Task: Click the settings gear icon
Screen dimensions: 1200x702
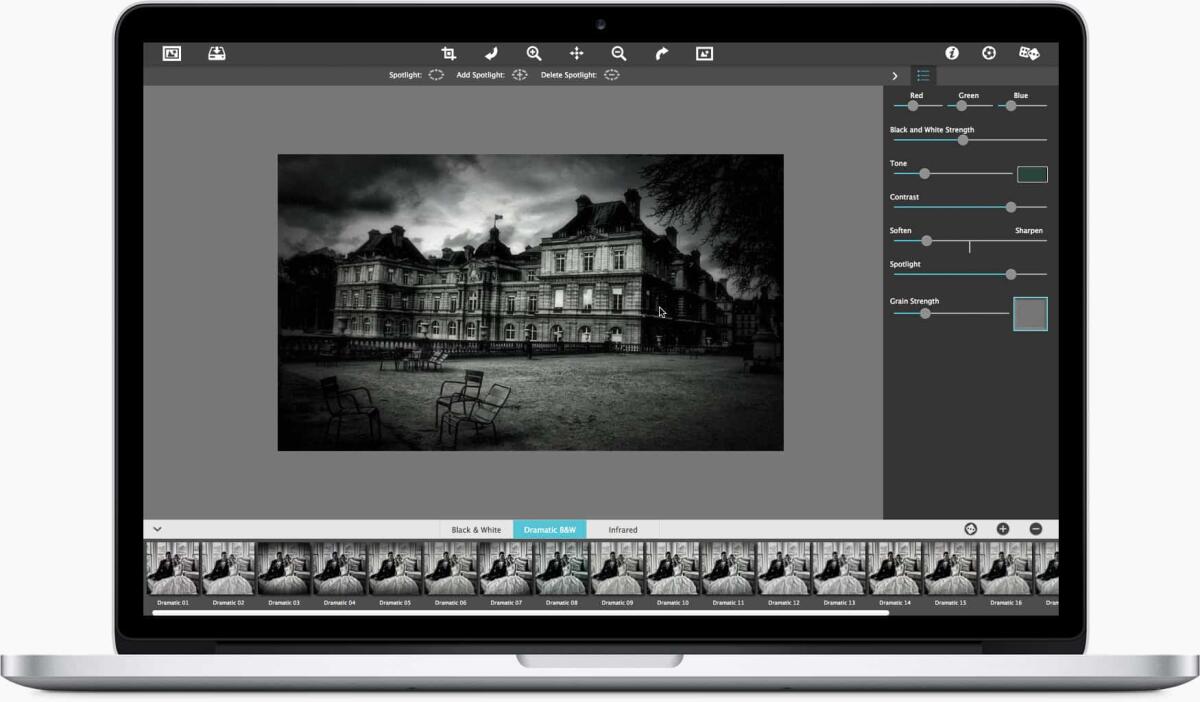Action: click(x=989, y=53)
